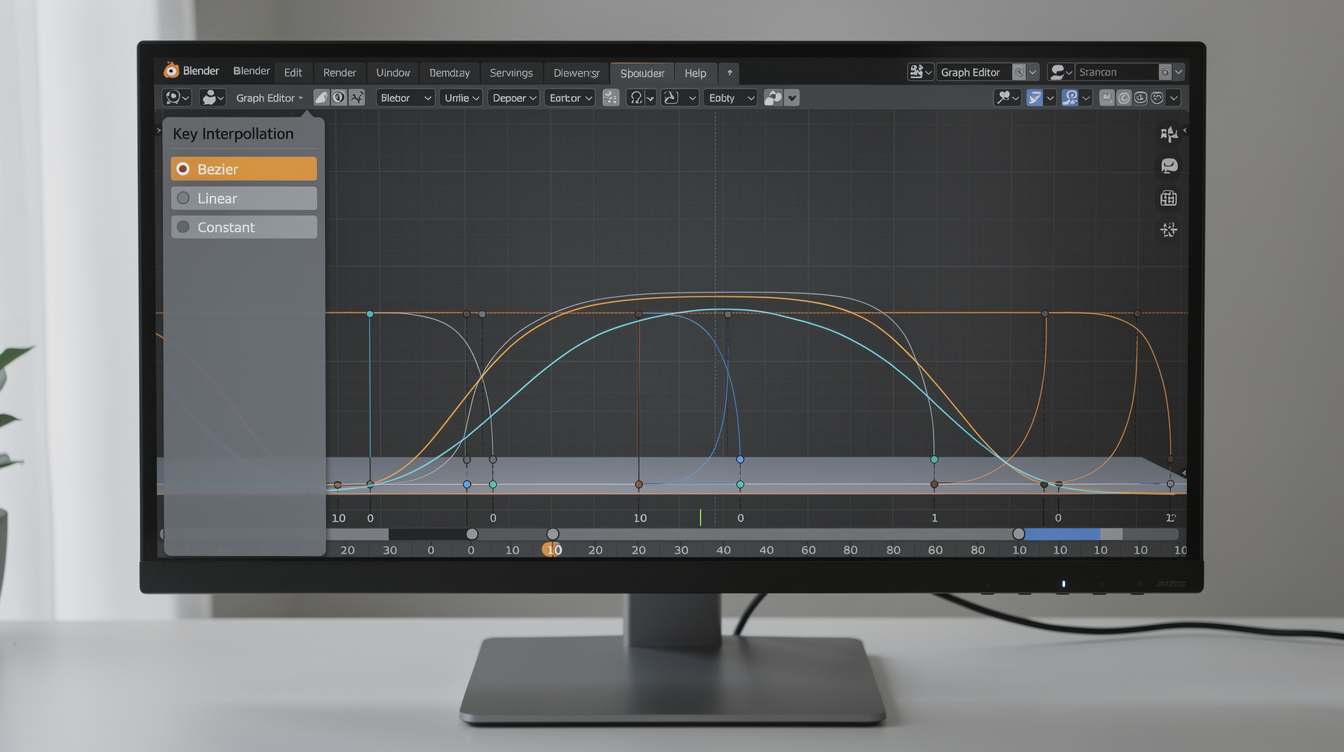
Task: Open the Render menu in the top bar
Action: [x=339, y=72]
